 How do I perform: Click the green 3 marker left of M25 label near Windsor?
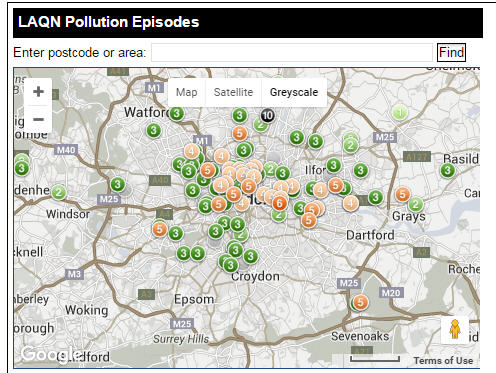[117, 184]
